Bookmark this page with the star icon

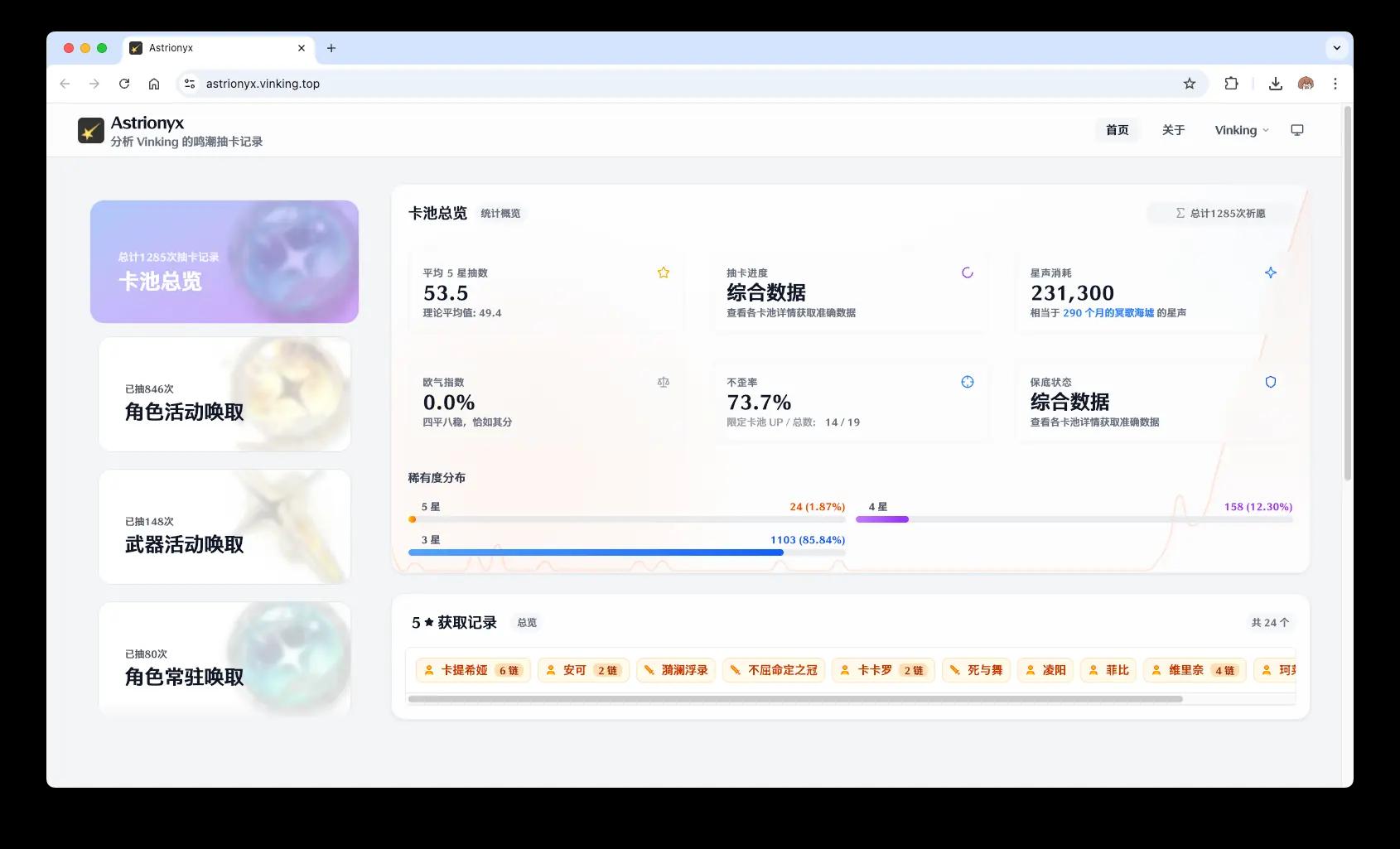pyautogui.click(x=1190, y=84)
